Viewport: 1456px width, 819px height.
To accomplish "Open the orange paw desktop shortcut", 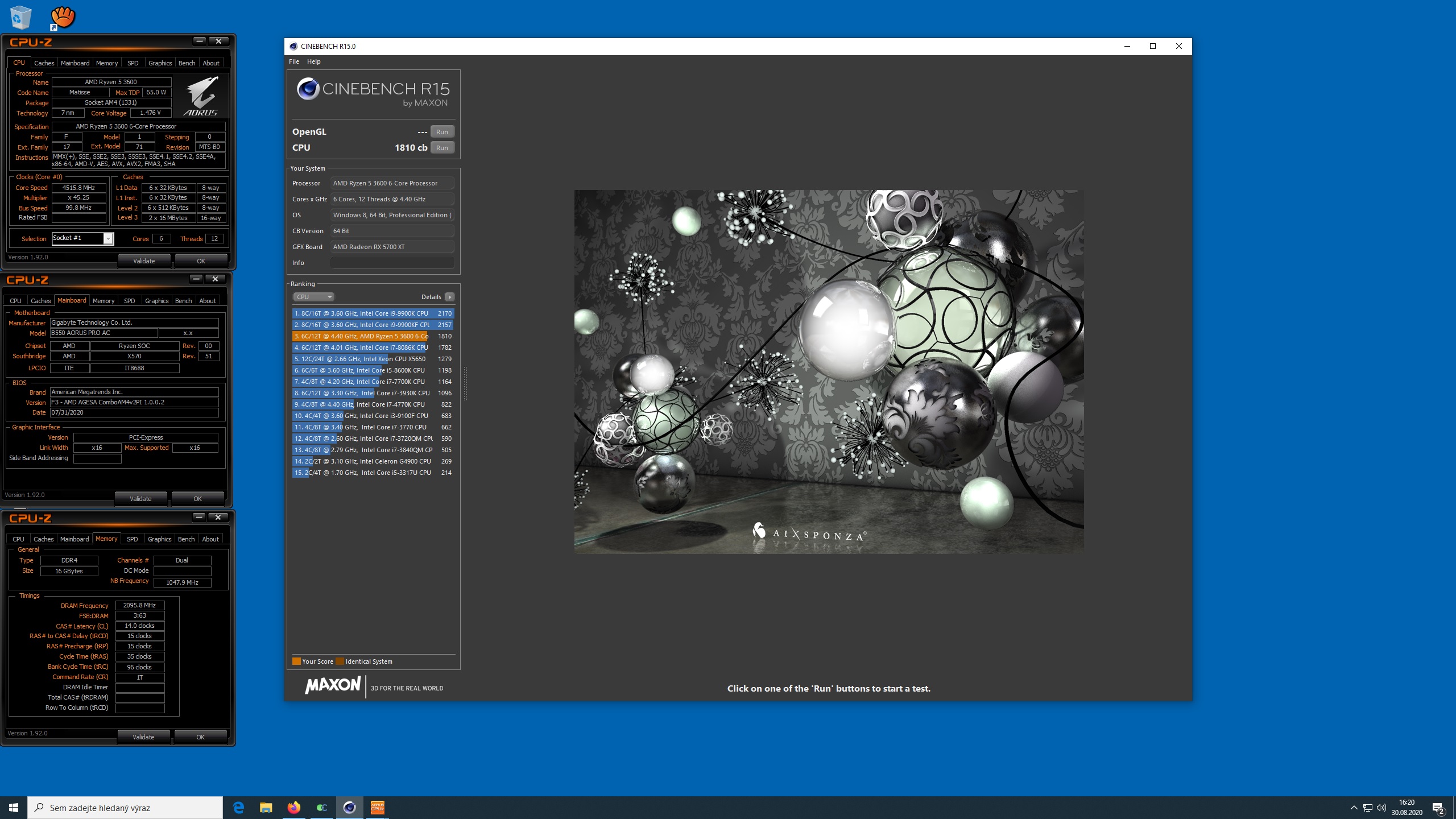I will click(x=62, y=18).
